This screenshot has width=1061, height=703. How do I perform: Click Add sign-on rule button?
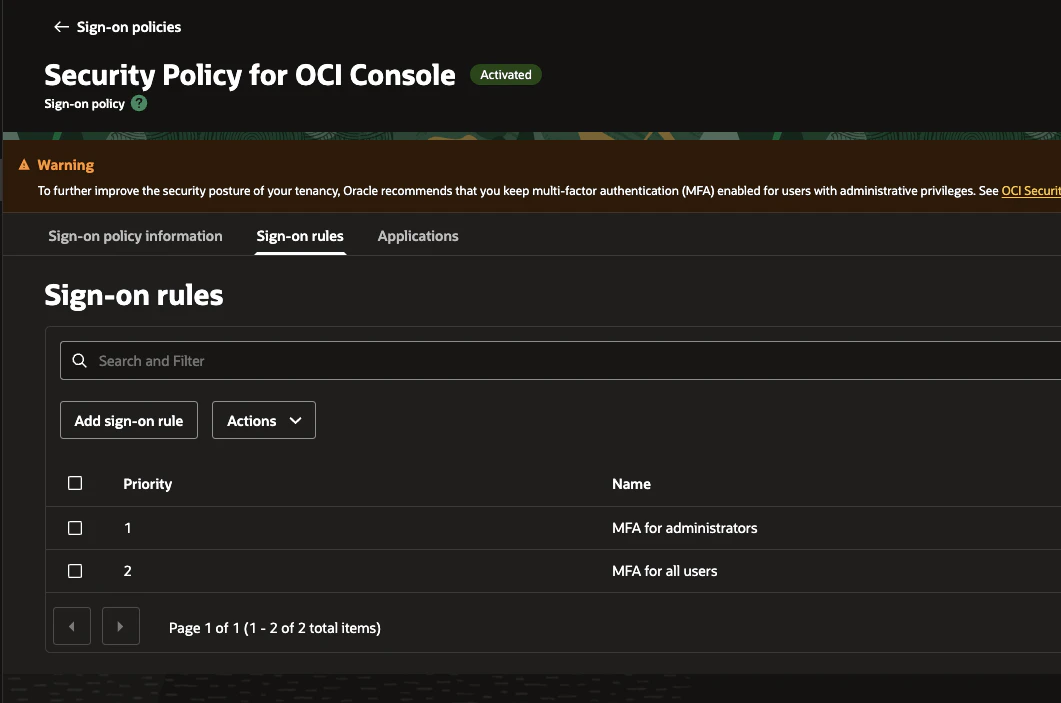pyautogui.click(x=129, y=420)
